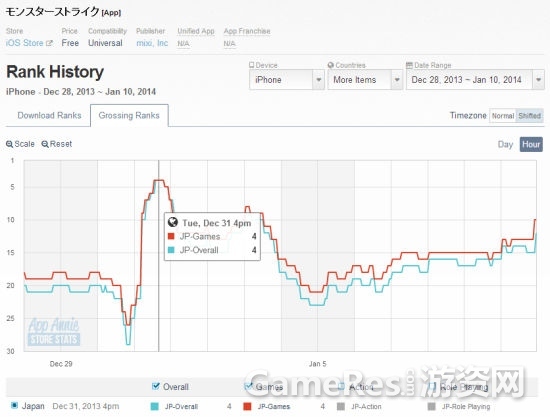The height and width of the screenshot is (417, 550).
Task: Select the Grossing Ranks tab
Action: tap(129, 115)
